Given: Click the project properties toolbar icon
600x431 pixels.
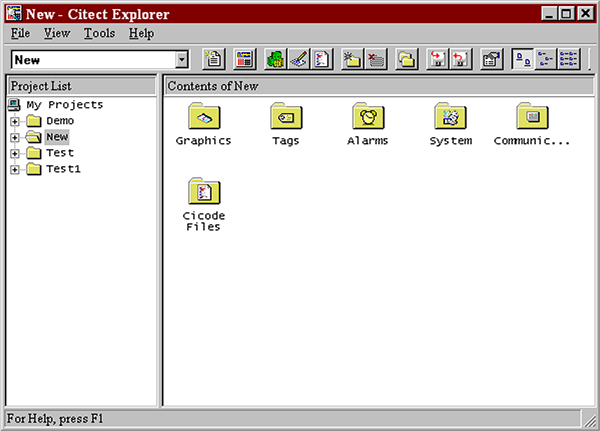Looking at the screenshot, I should [492, 59].
